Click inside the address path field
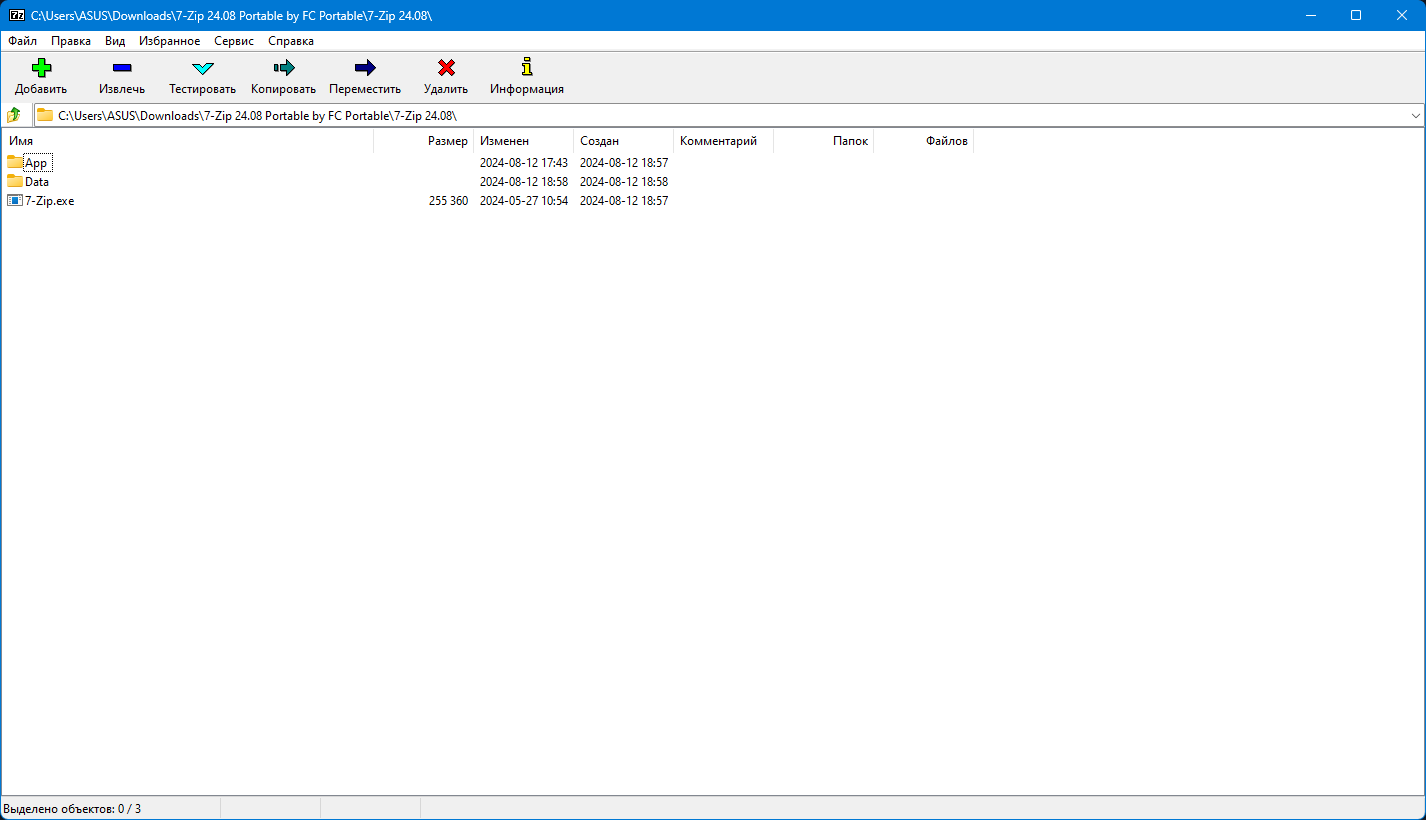 coord(720,115)
